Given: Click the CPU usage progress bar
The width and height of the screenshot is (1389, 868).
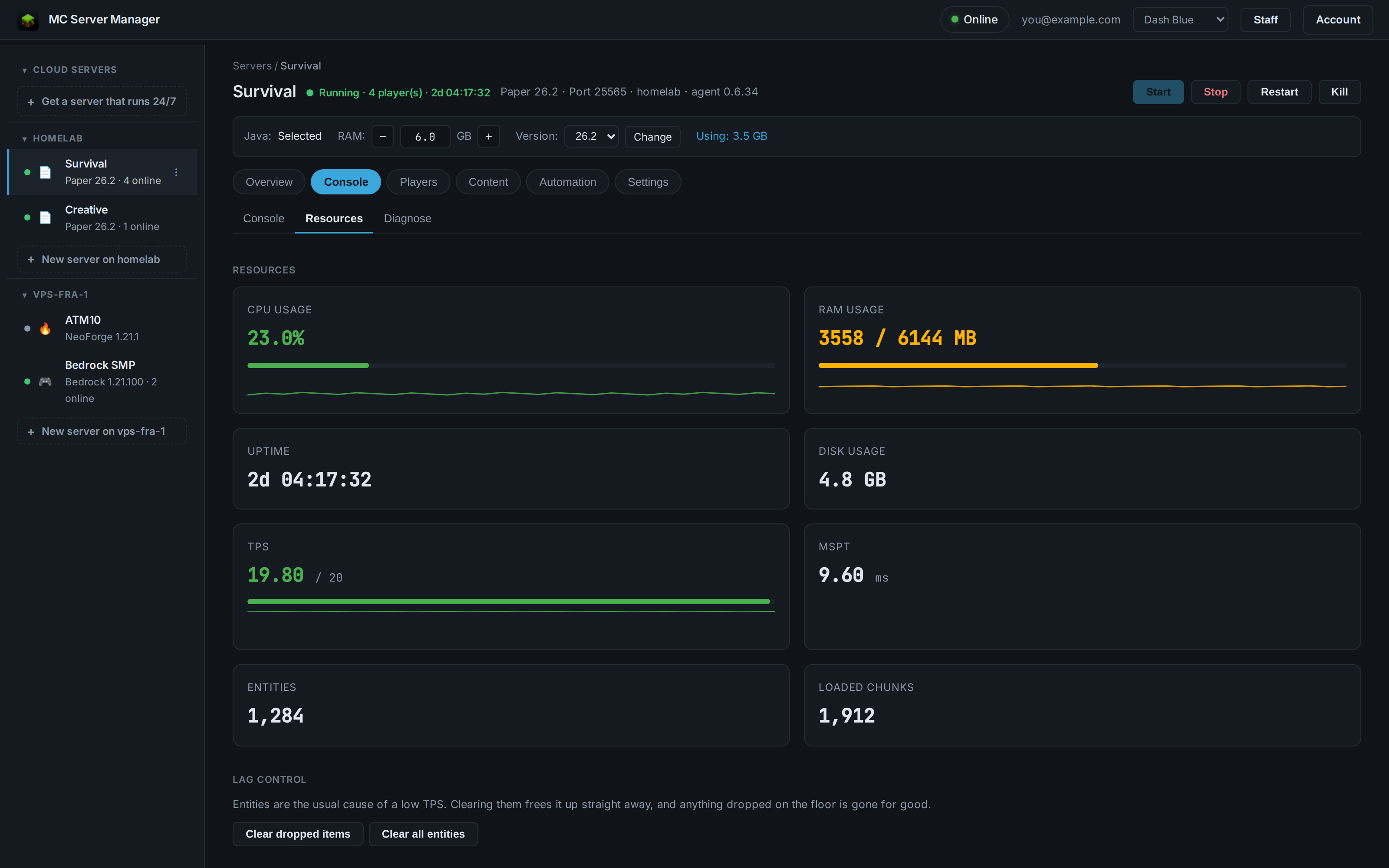Looking at the screenshot, I should pyautogui.click(x=511, y=366).
